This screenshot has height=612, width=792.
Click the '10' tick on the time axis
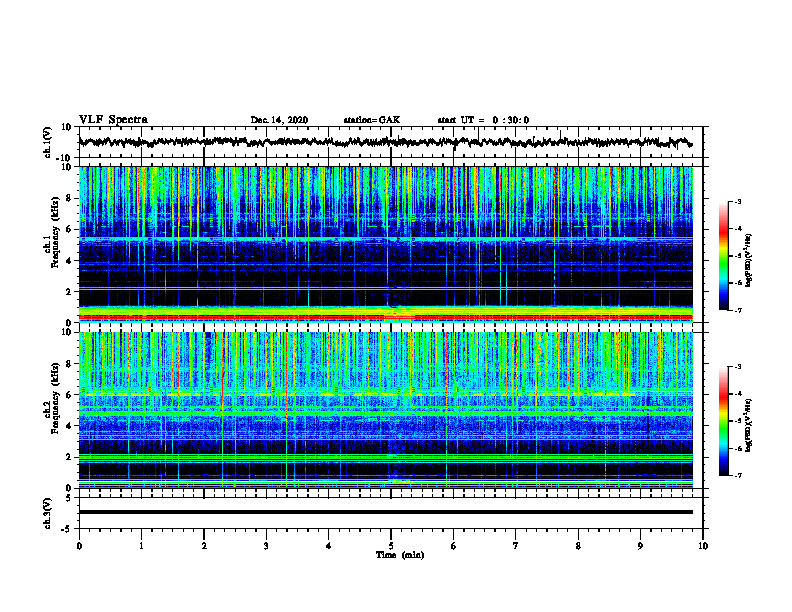click(x=703, y=546)
